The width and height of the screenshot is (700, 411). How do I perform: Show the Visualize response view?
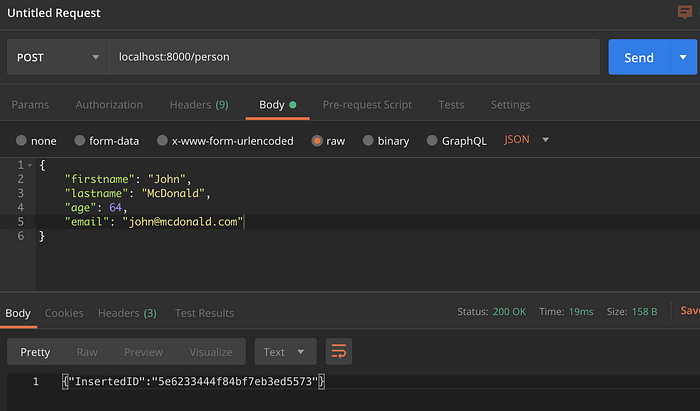[x=211, y=352]
